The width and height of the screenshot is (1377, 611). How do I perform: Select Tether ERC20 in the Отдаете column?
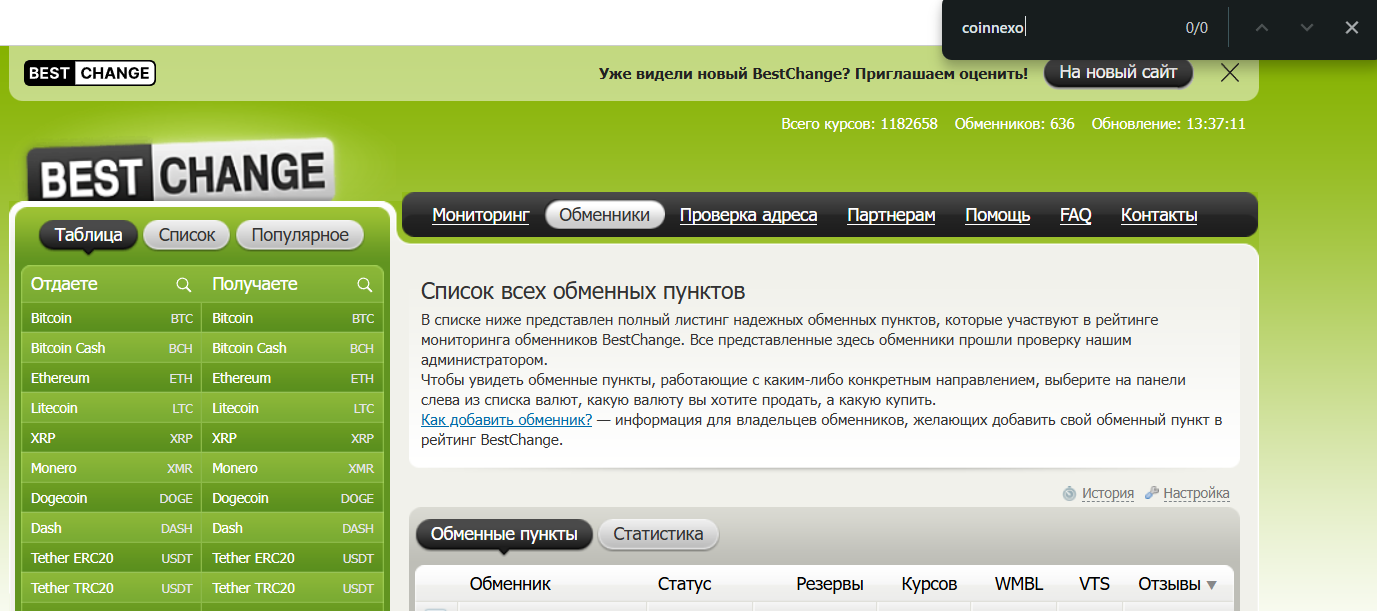point(111,558)
